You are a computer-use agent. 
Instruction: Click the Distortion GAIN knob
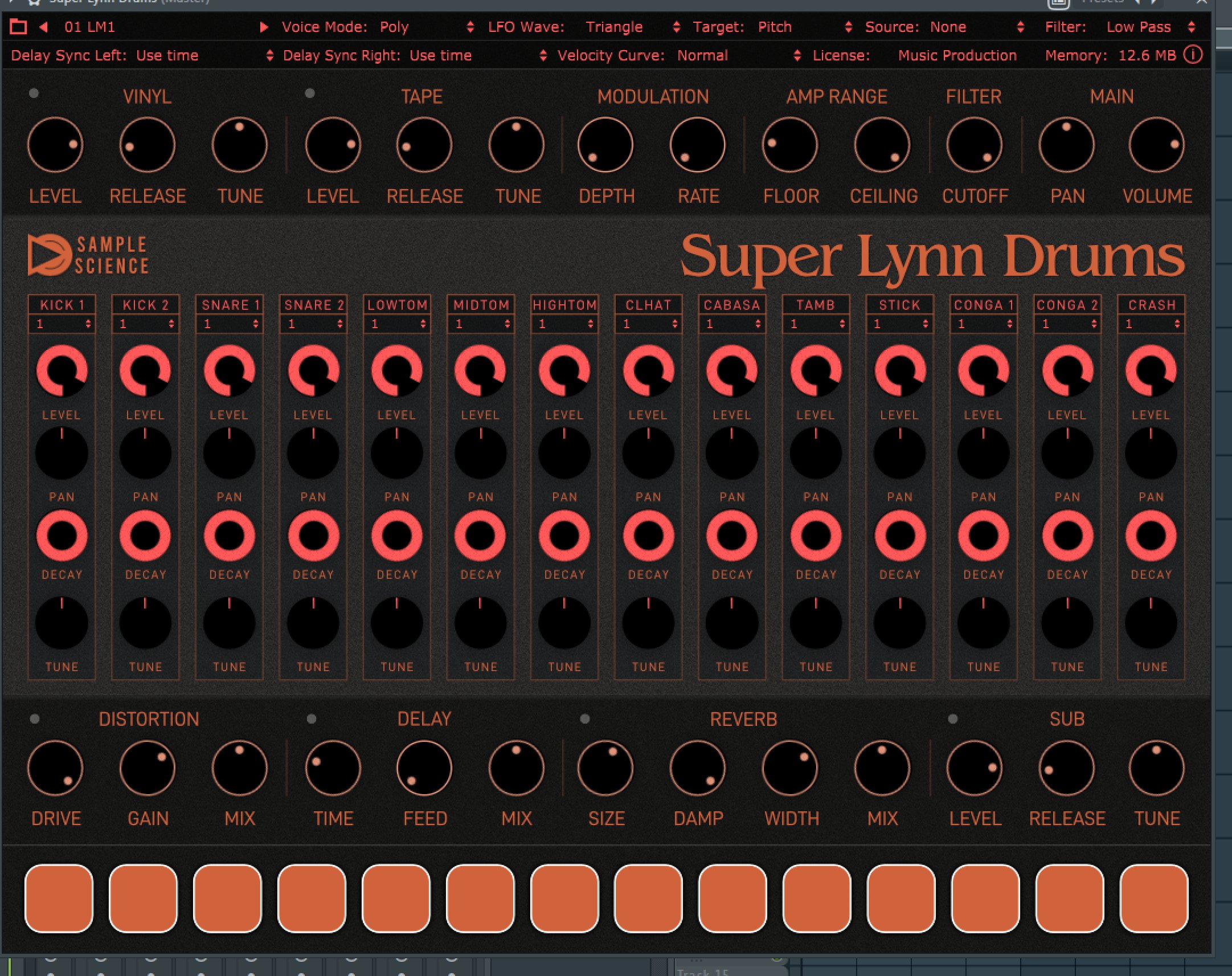(x=148, y=768)
